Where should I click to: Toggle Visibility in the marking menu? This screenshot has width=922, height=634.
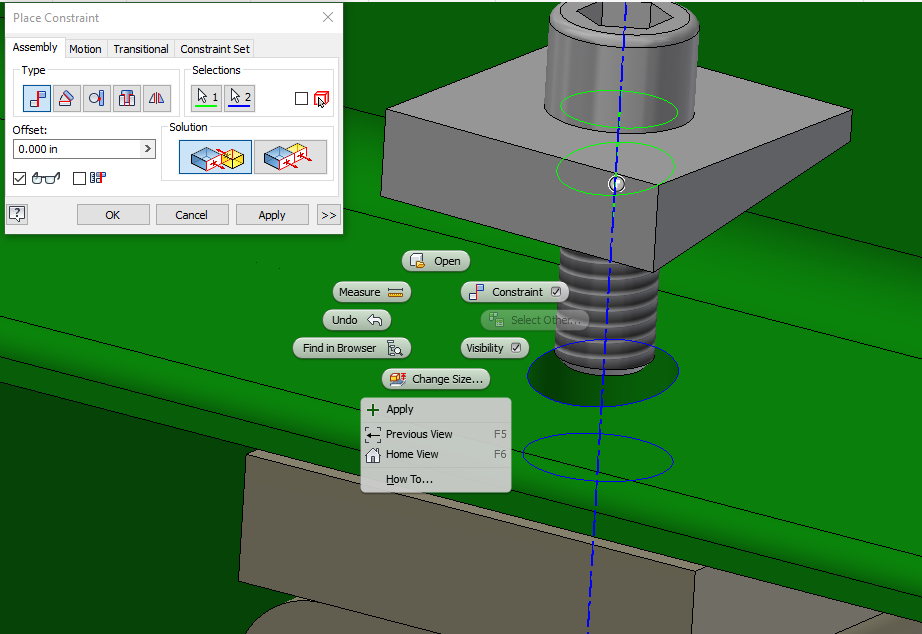tap(494, 348)
